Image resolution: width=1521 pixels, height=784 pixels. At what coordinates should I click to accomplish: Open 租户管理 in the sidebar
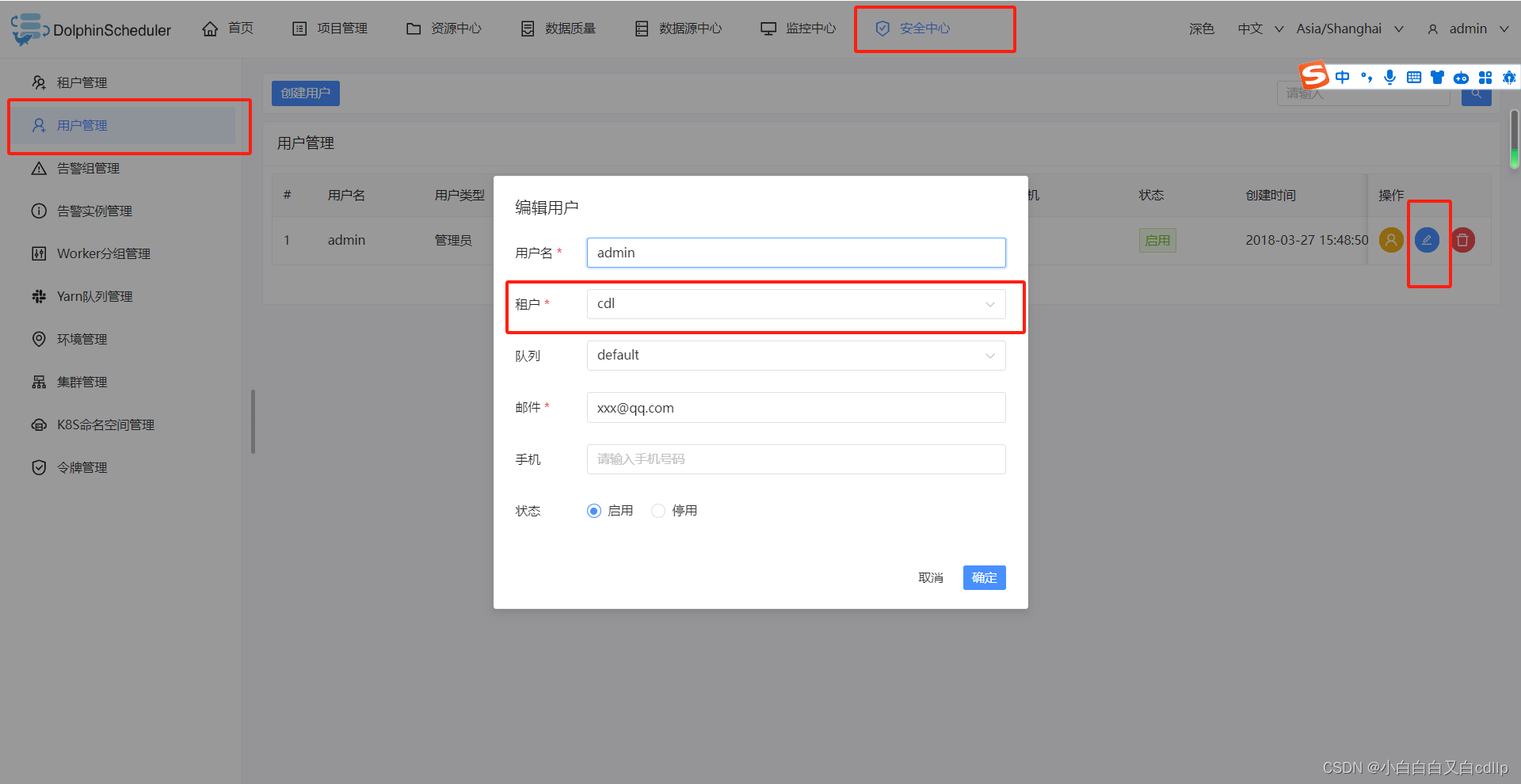pos(121,82)
